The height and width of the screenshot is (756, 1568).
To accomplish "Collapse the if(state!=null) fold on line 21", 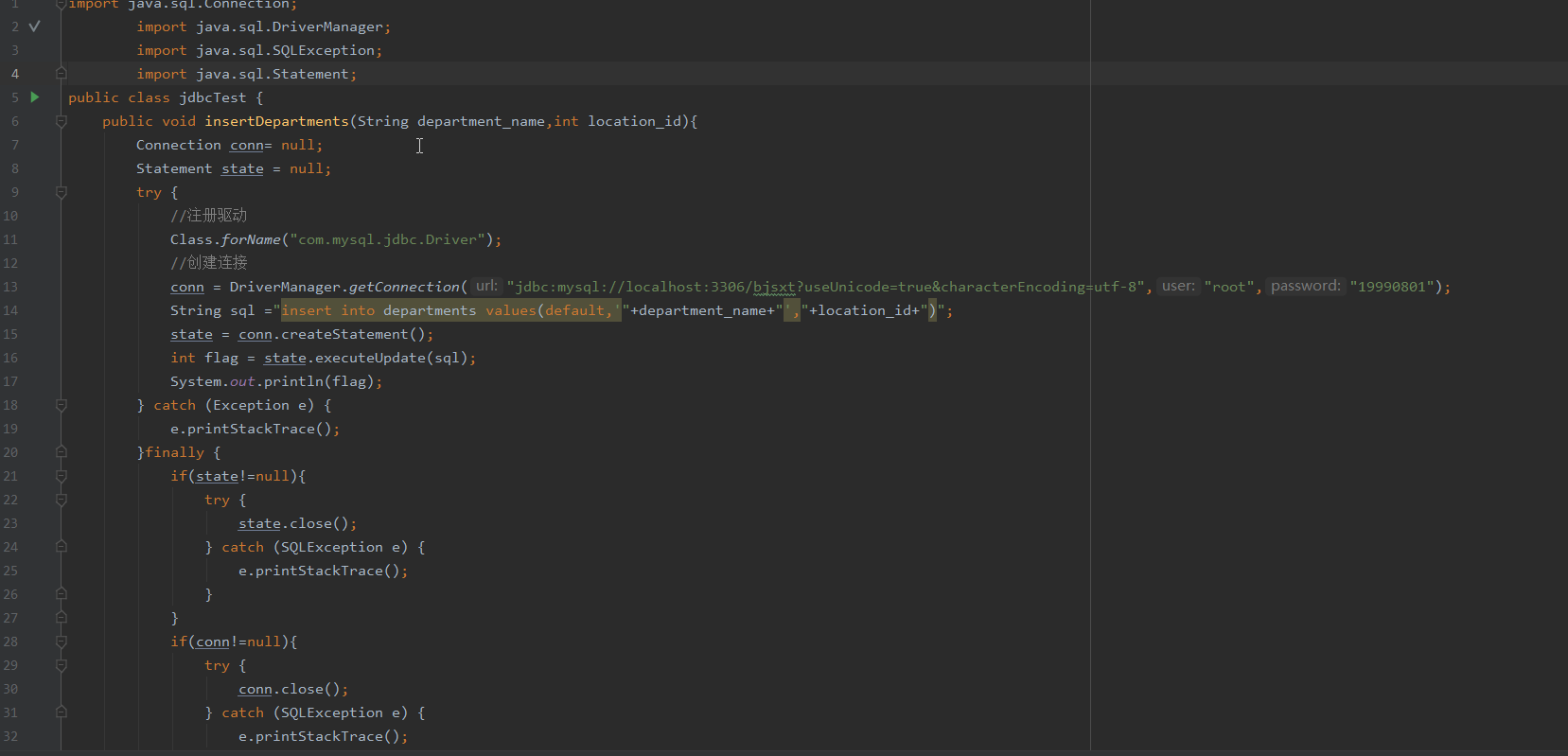I will pos(61,476).
